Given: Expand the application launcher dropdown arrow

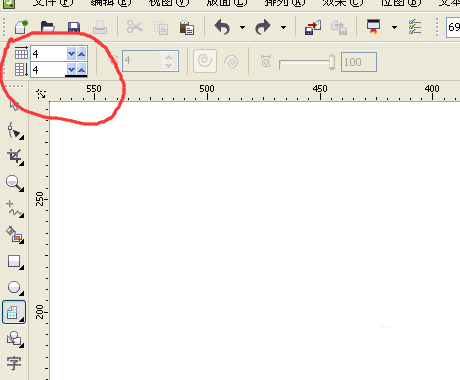Looking at the screenshot, I should tap(394, 27).
